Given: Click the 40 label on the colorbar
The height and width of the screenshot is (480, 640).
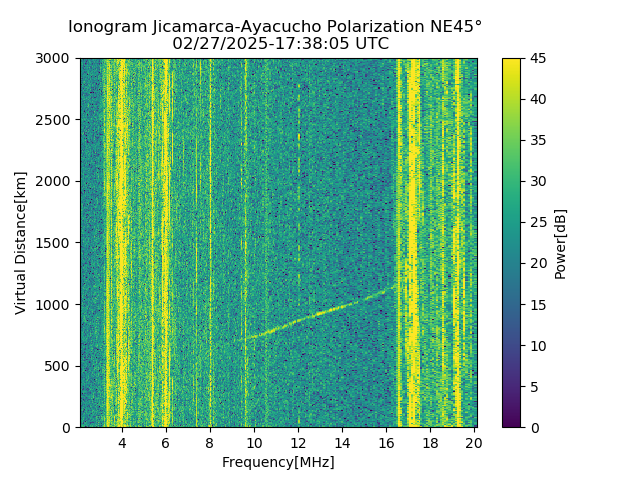Looking at the screenshot, I should [538, 99].
